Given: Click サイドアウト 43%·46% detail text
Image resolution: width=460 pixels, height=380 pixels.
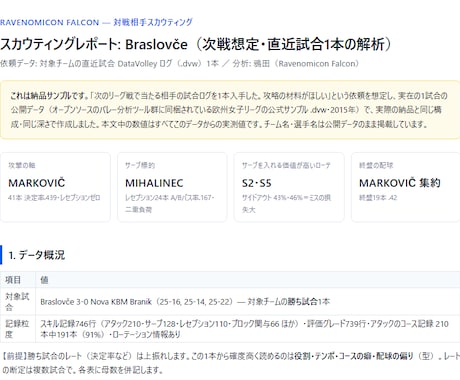Looking at the screenshot, I should click(x=286, y=203).
